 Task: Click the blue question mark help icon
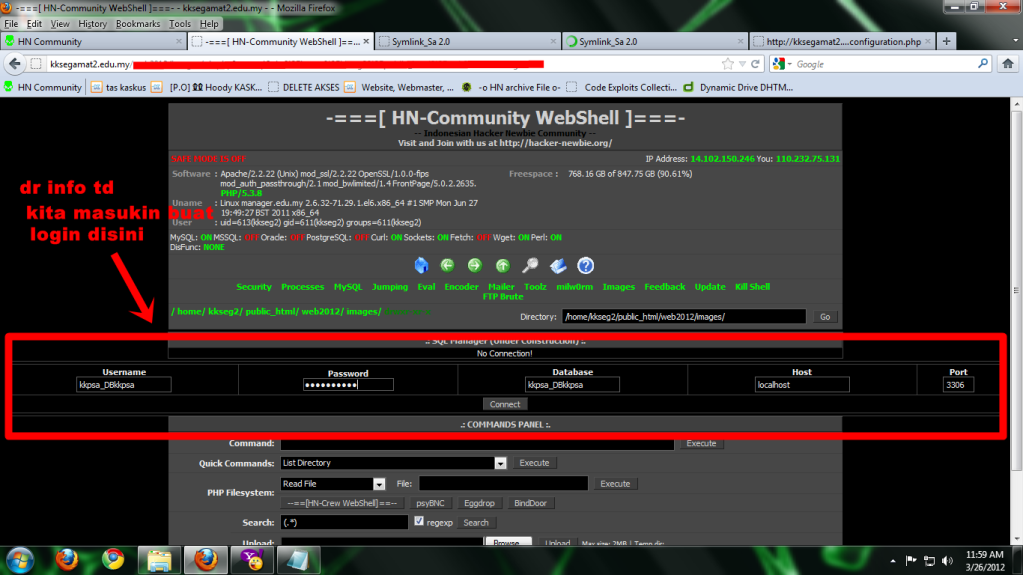pos(586,265)
